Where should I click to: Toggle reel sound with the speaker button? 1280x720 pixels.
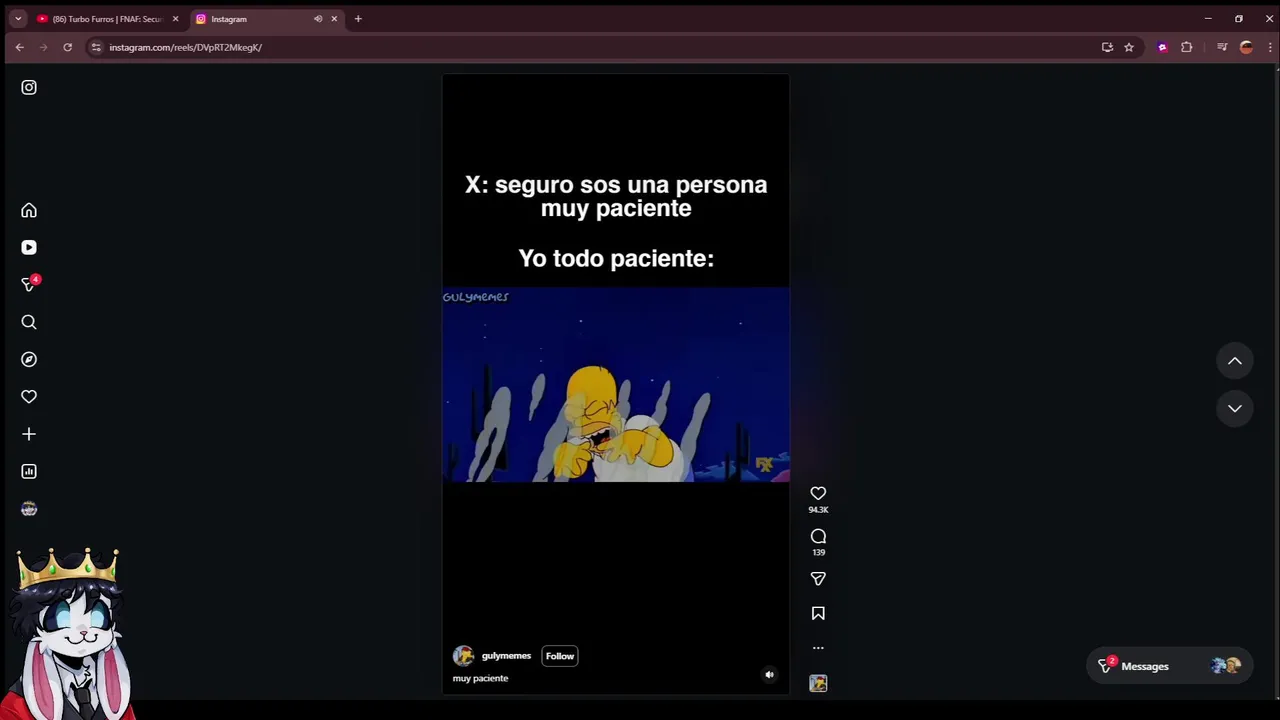click(x=769, y=675)
